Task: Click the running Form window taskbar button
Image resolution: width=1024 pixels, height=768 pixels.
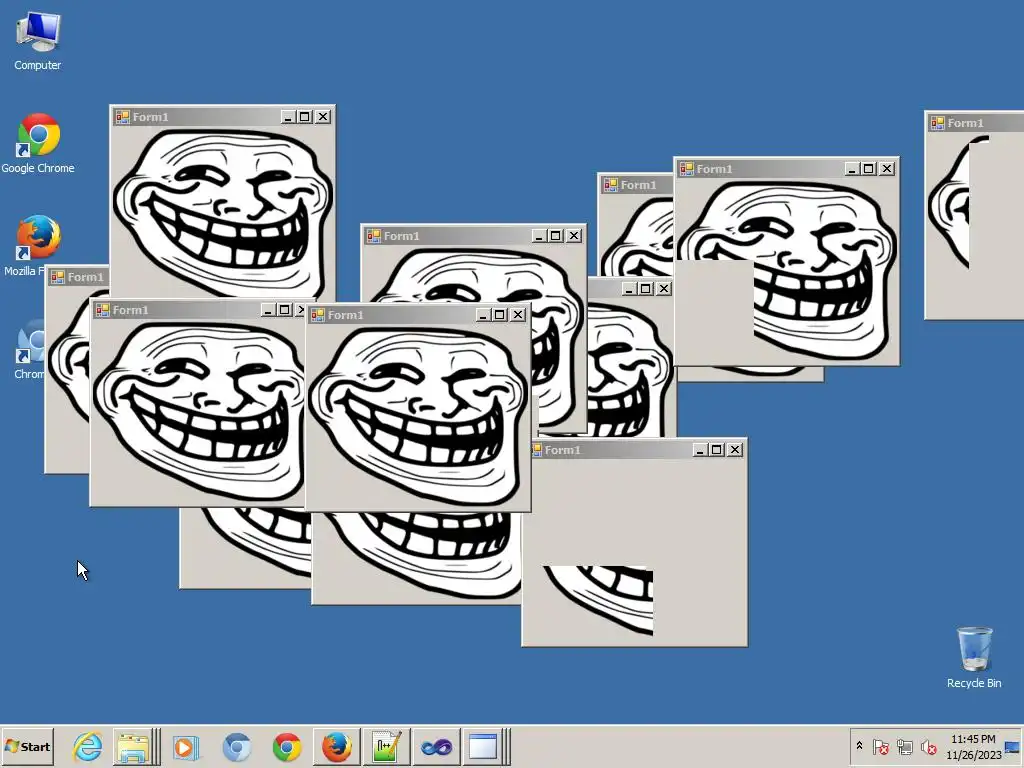Action: click(483, 746)
